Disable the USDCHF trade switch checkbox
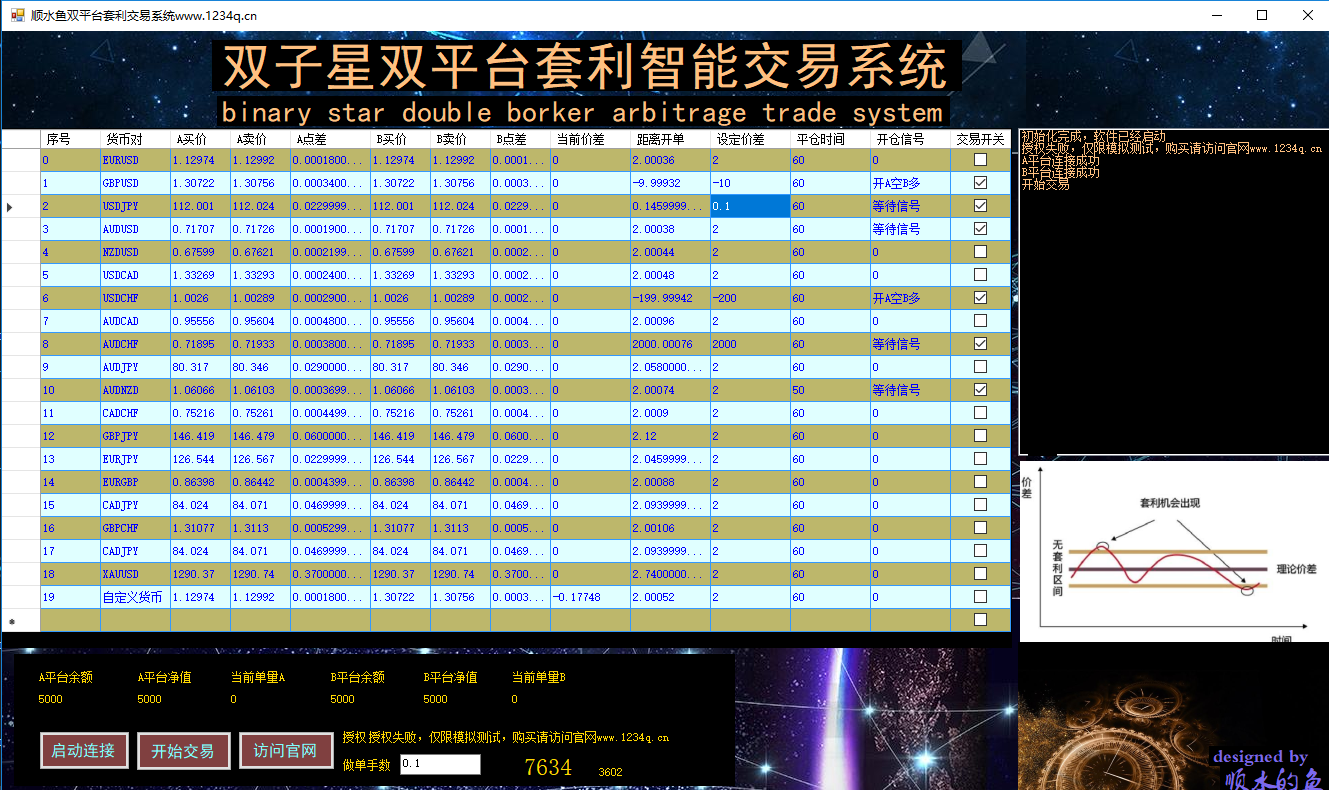Screen dimensions: 1329x790 coord(980,298)
